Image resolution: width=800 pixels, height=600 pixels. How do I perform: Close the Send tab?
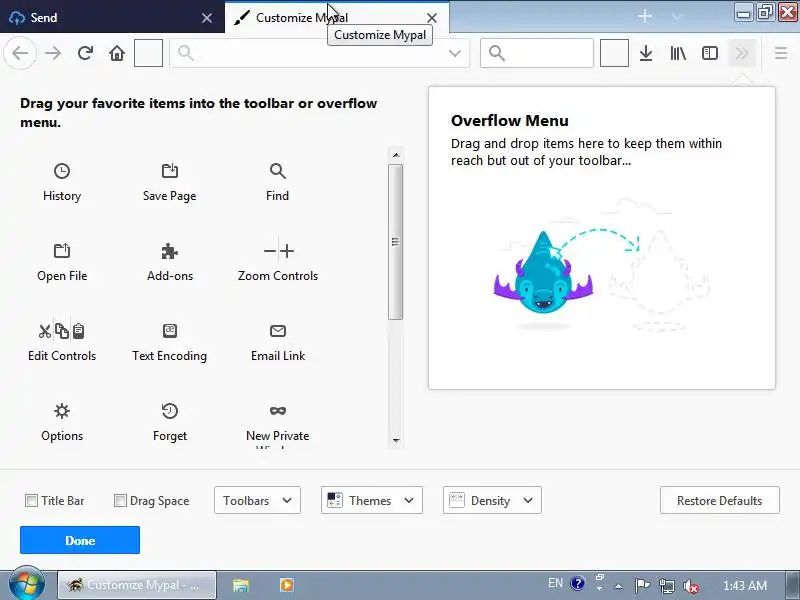tap(207, 18)
